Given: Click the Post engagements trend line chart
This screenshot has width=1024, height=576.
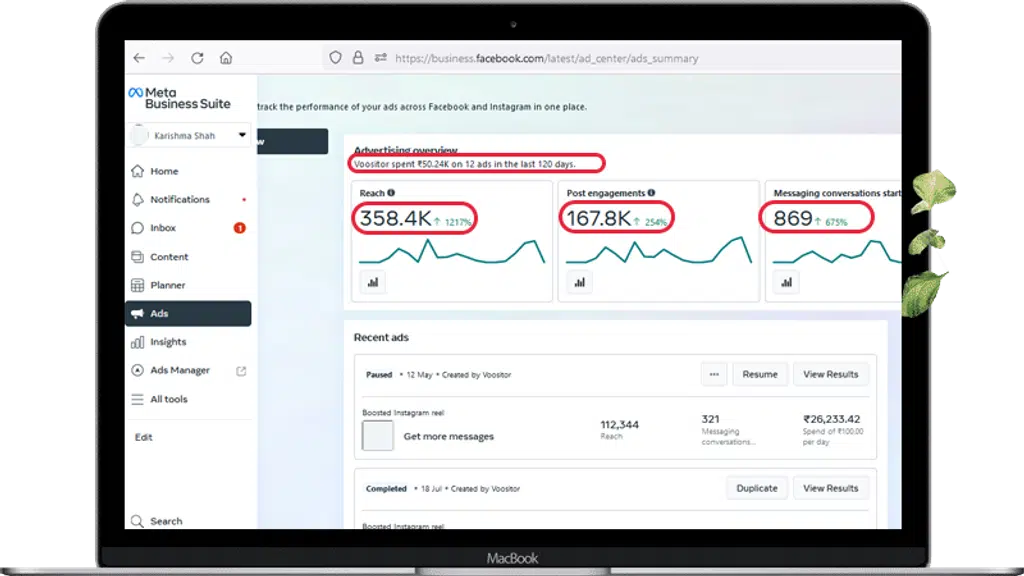Looking at the screenshot, I should (659, 250).
